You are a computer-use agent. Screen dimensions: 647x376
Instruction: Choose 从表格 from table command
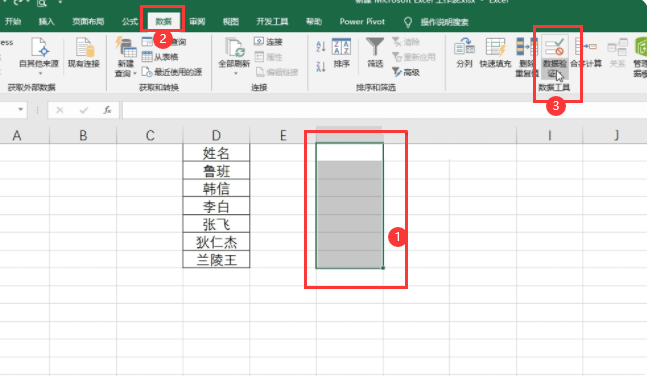pos(161,57)
